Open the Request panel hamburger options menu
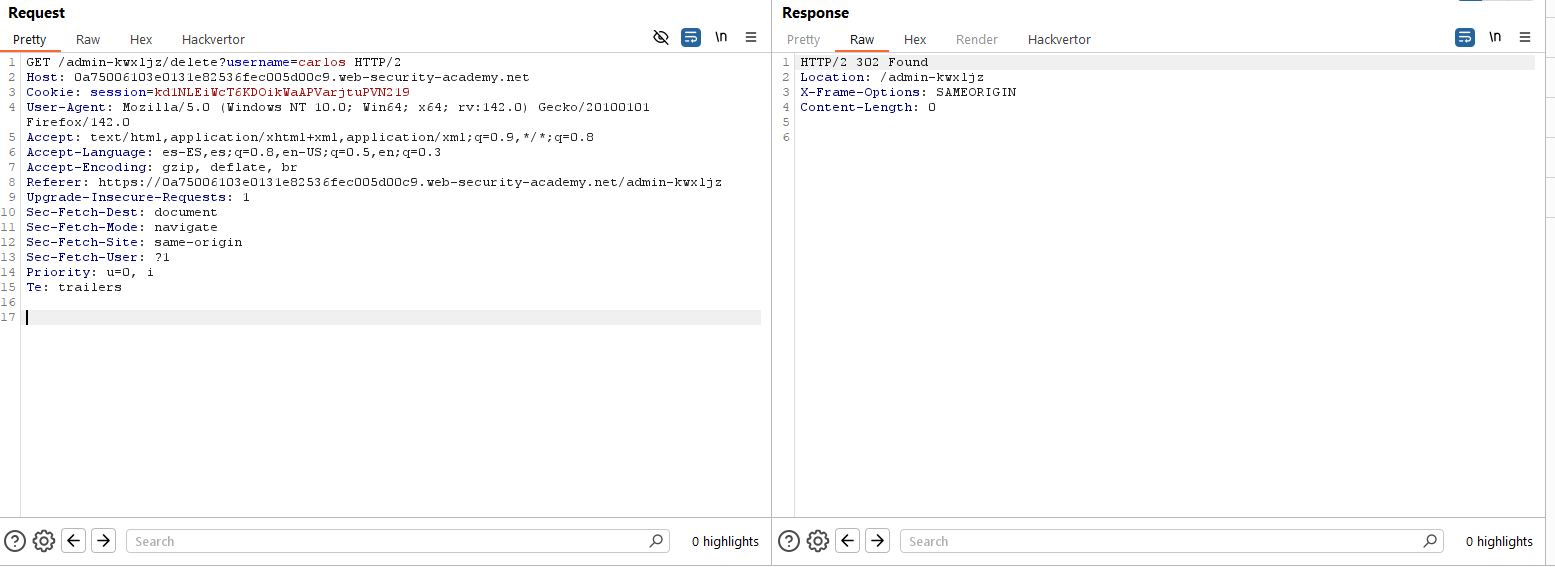This screenshot has width=1555, height=567. 751,38
